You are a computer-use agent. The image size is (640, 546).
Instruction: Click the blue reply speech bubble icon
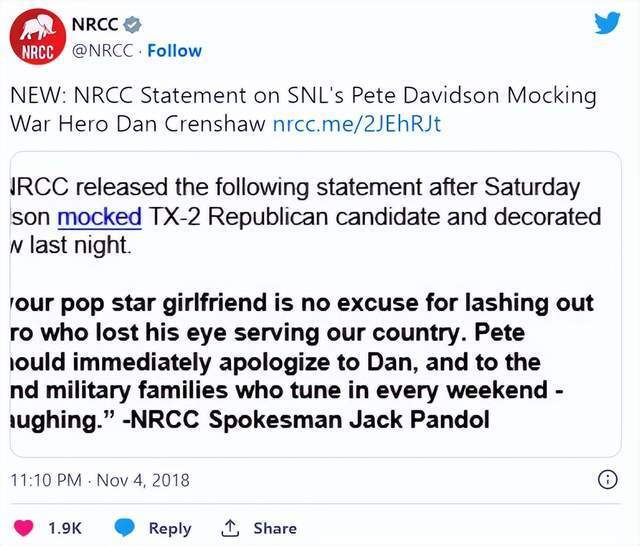point(125,528)
